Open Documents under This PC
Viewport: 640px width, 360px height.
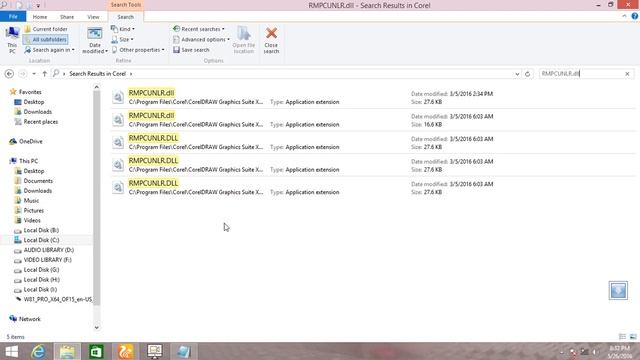[x=38, y=181]
